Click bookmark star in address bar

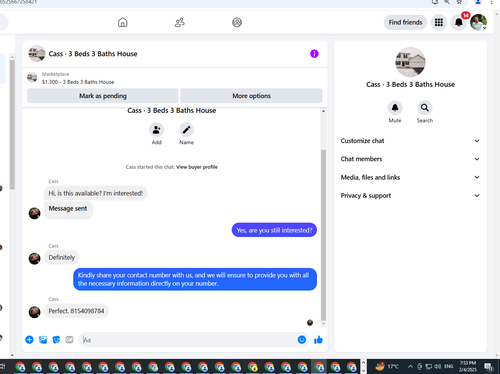tap(459, 2)
